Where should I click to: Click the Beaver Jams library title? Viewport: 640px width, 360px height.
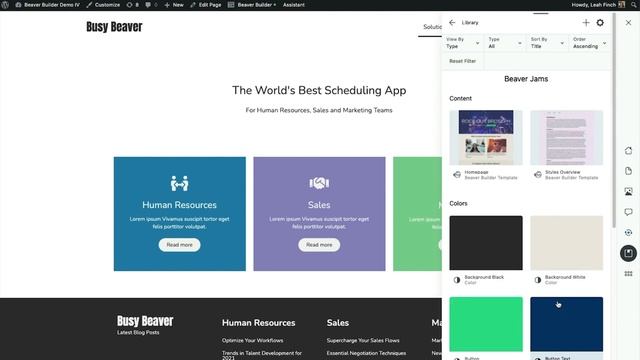click(526, 79)
